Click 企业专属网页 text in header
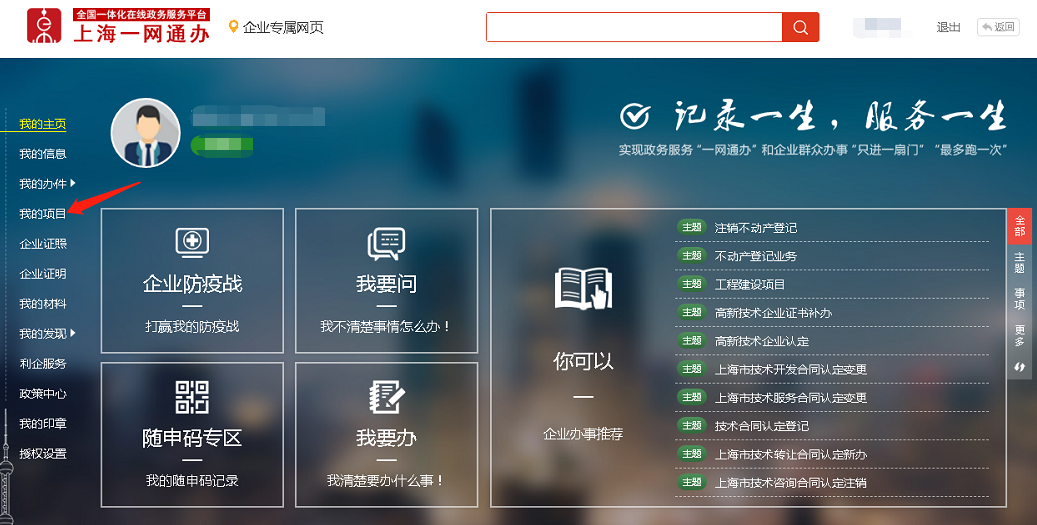This screenshot has width=1037, height=525. [283, 27]
